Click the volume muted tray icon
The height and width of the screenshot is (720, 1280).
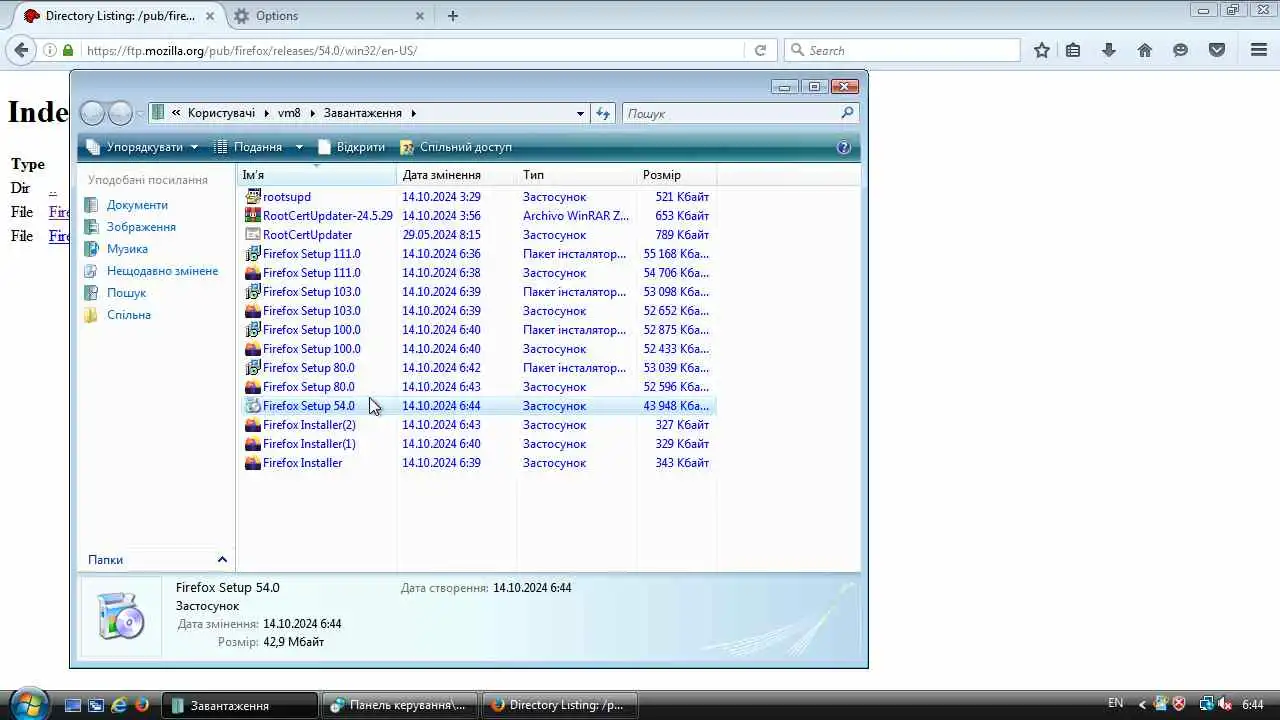[x=1226, y=704]
